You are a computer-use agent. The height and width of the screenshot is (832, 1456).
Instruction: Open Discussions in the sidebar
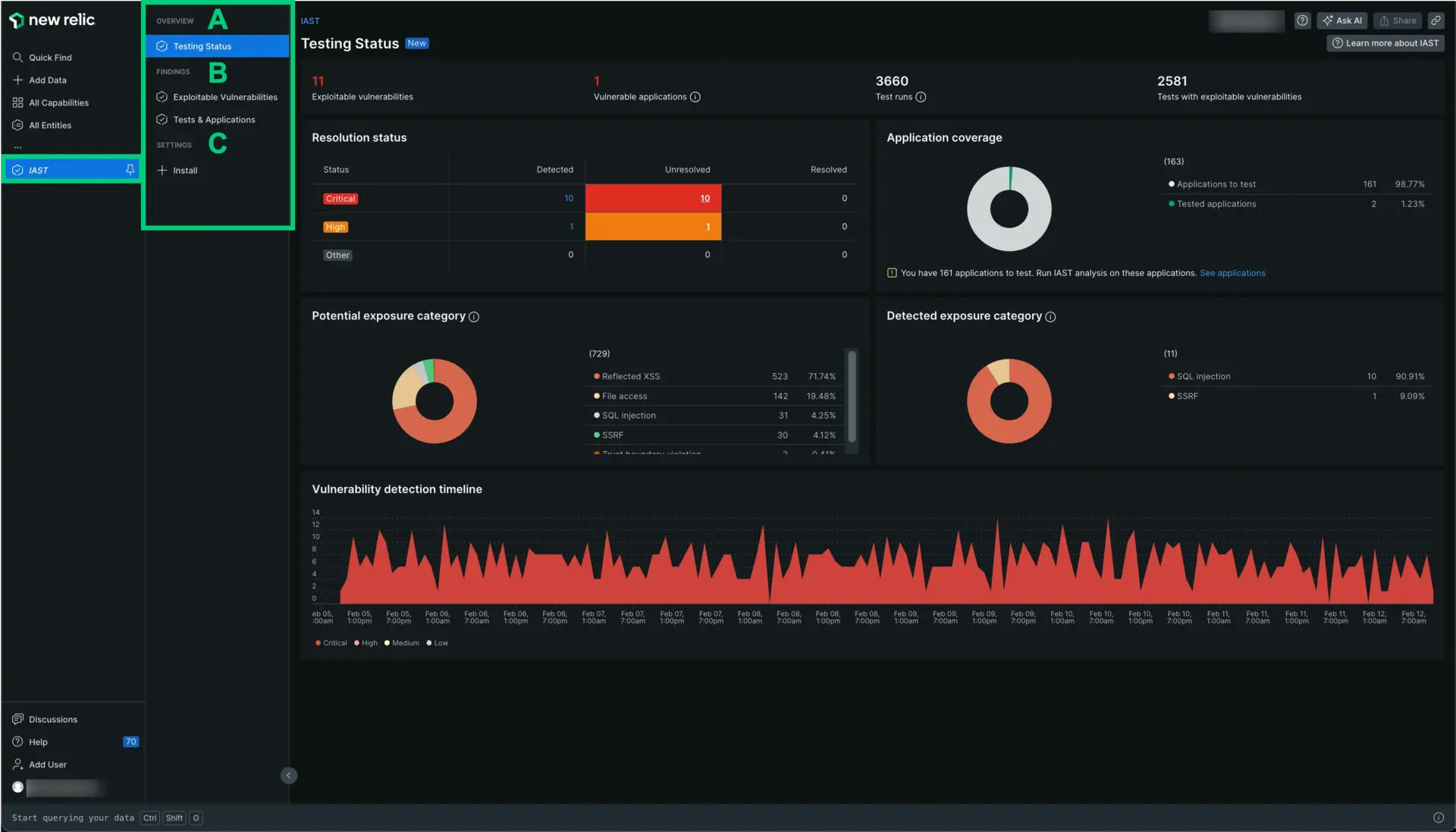pos(45,720)
